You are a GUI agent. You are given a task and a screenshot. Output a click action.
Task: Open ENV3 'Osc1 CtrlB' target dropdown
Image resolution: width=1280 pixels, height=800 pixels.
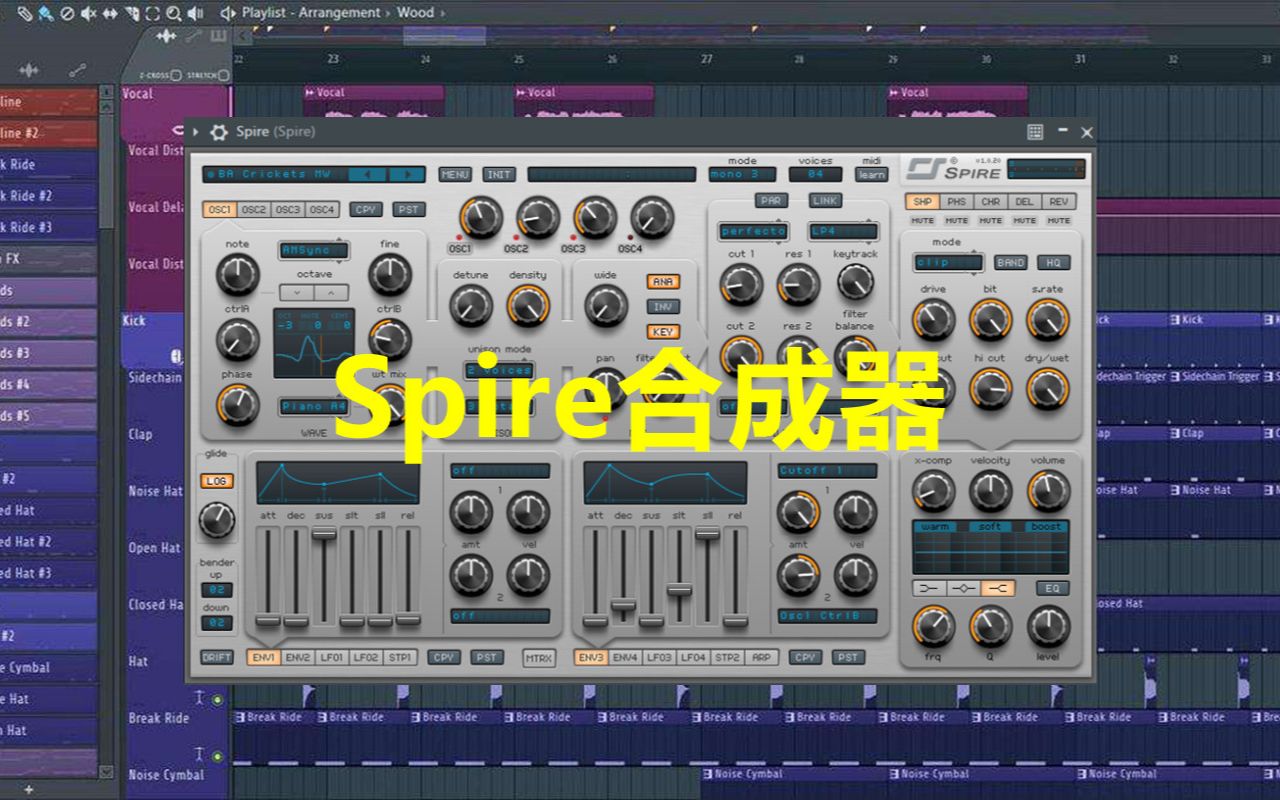click(827, 616)
